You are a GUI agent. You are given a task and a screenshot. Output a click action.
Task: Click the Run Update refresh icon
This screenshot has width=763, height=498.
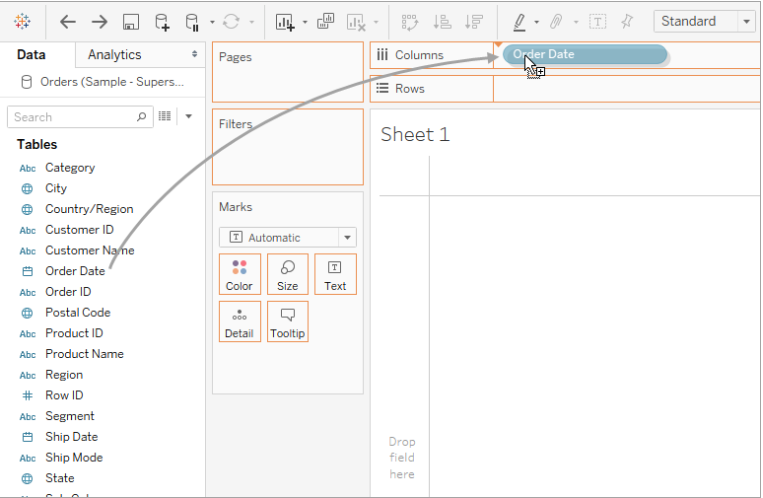pyautogui.click(x=231, y=22)
